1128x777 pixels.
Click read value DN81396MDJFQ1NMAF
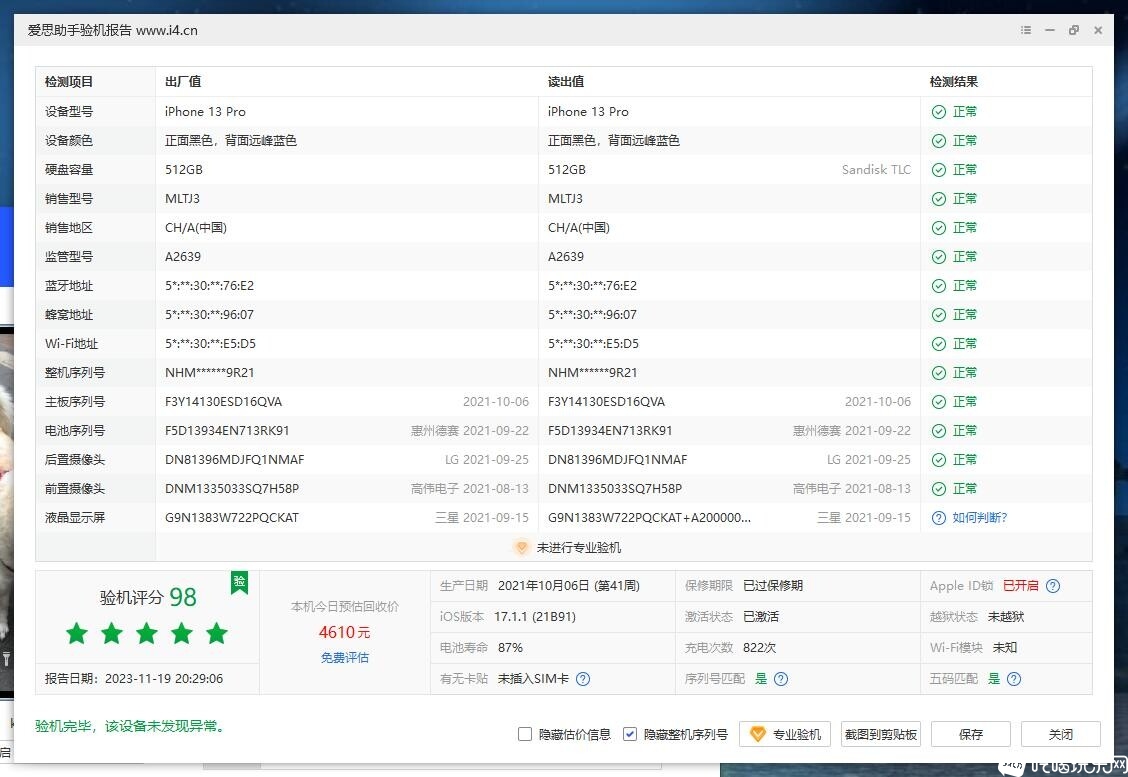[x=617, y=460]
